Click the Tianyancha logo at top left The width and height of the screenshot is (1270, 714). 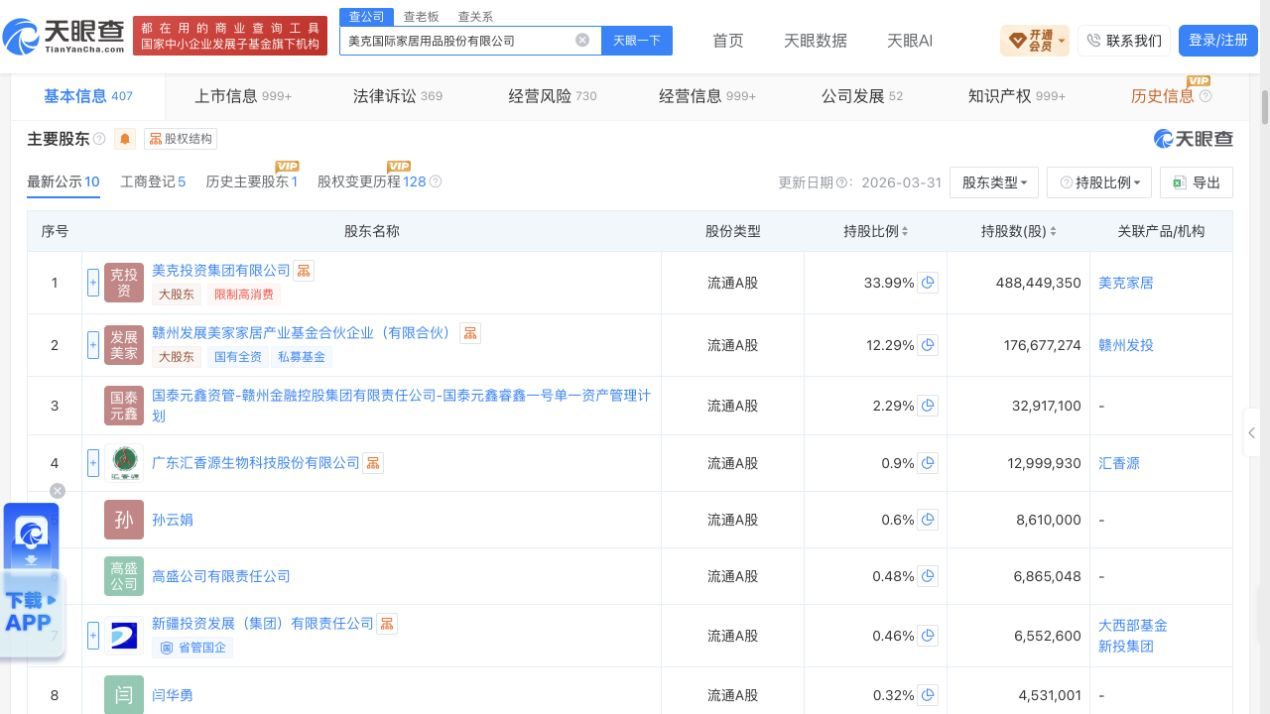pos(64,37)
